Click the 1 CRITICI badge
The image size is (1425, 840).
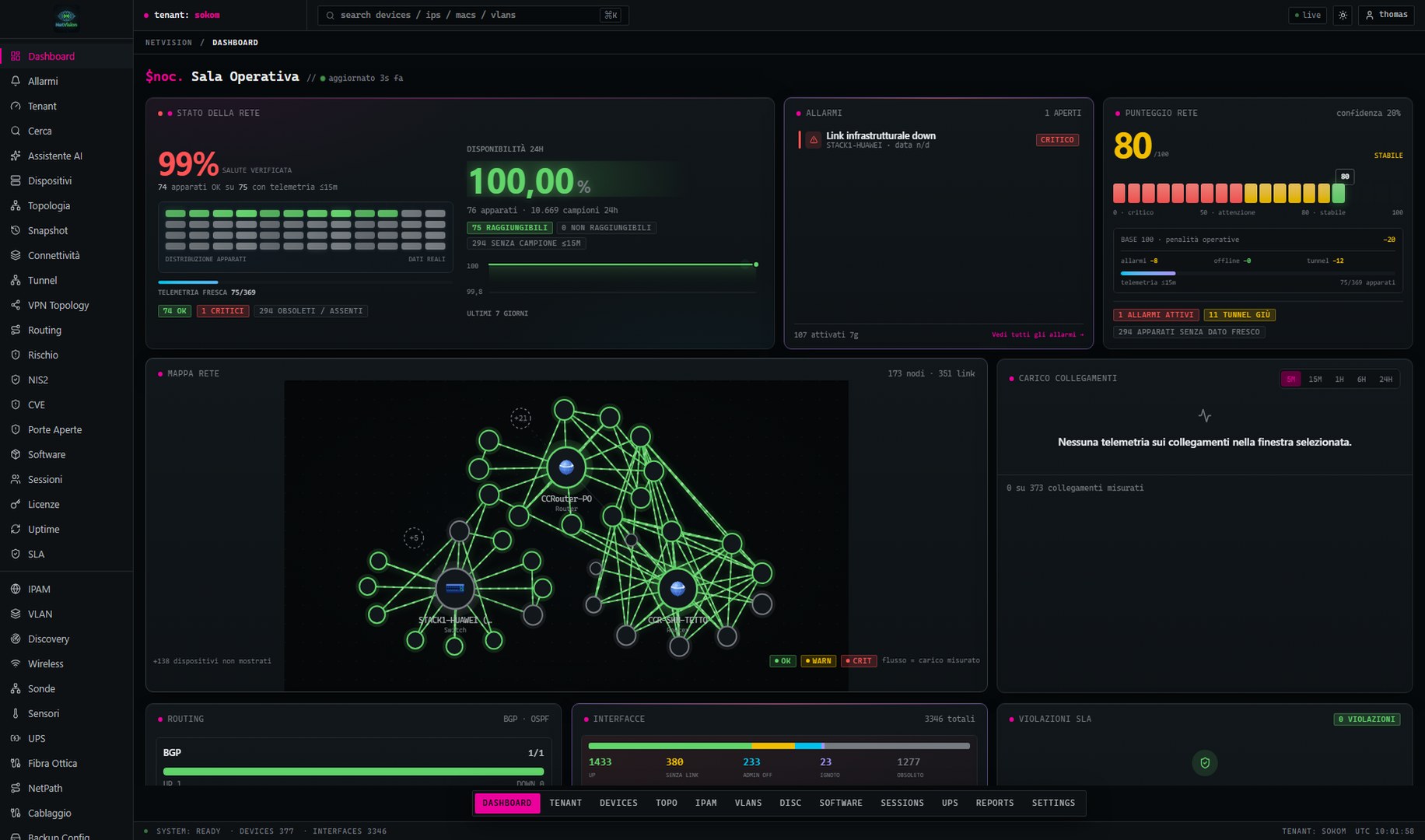click(222, 311)
